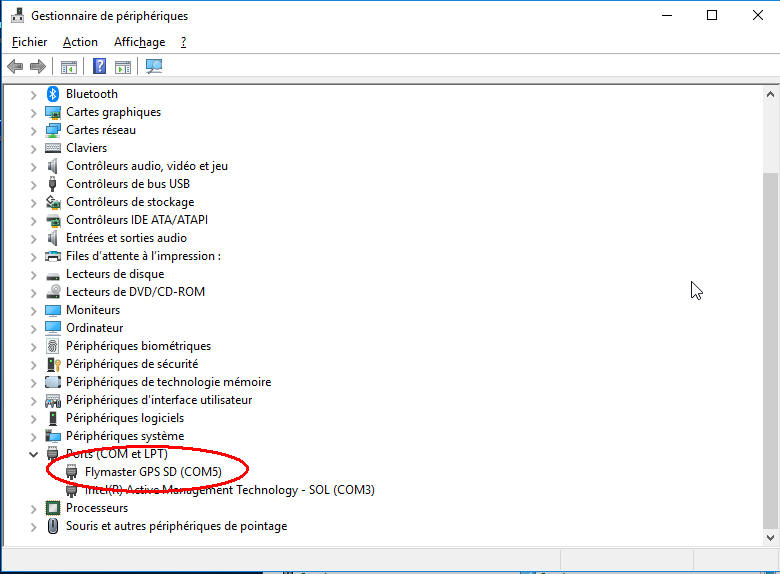780x574 pixels.
Task: Expand the Entrées et sorties audio category
Action: click(33, 239)
